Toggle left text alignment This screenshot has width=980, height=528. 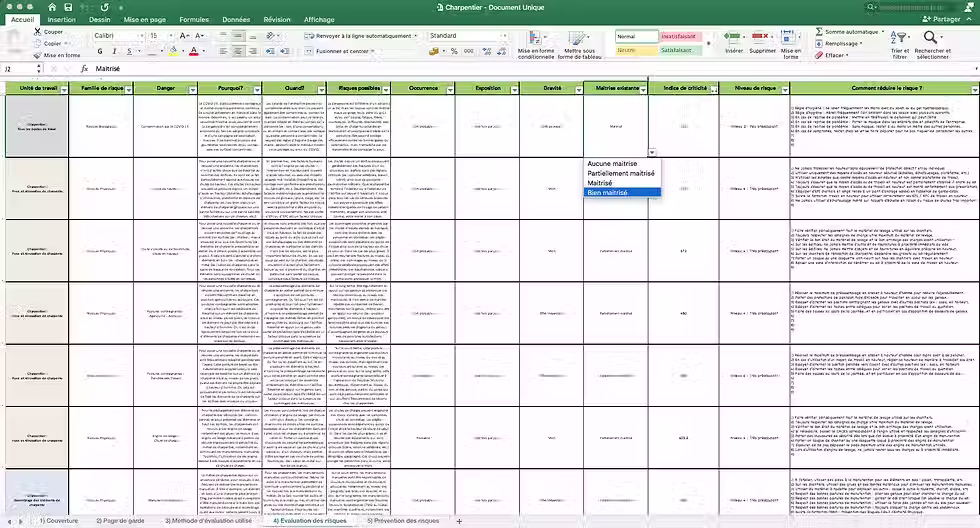(x=223, y=51)
